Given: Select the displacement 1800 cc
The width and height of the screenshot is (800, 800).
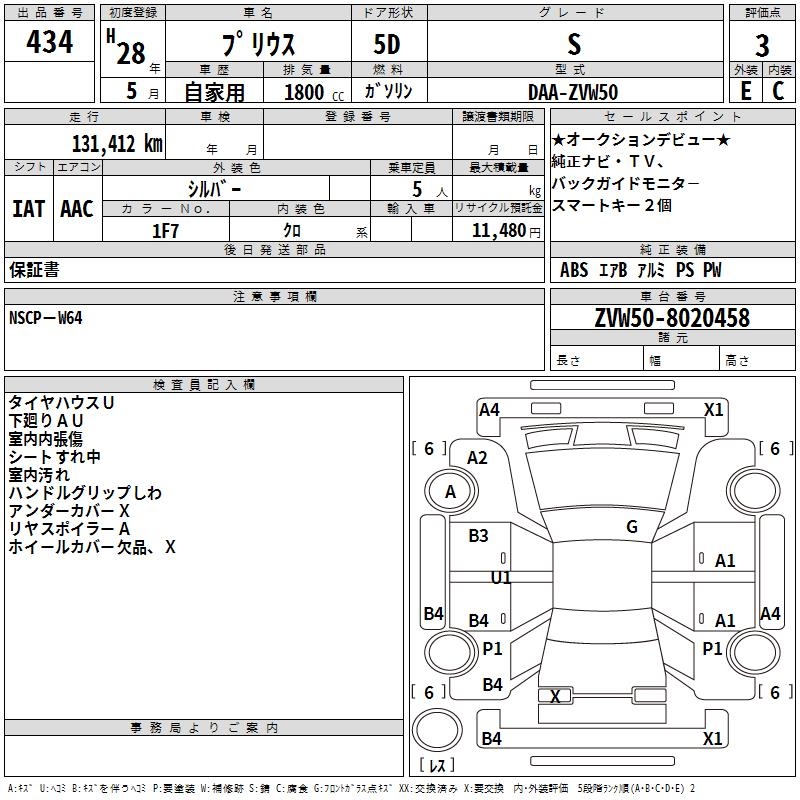Looking at the screenshot, I should click(314, 92).
